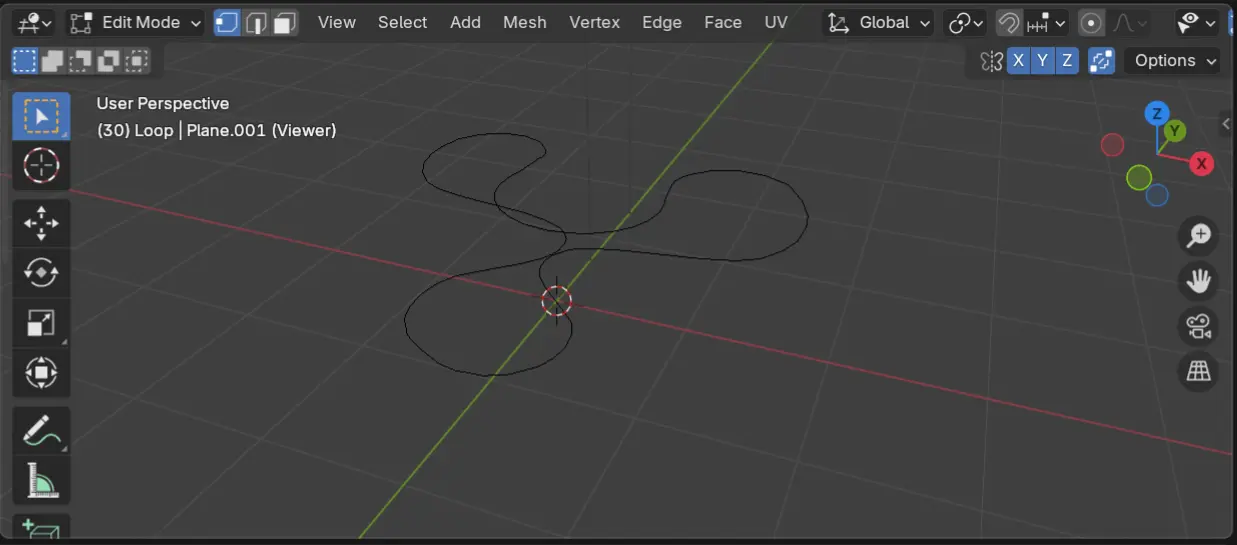
Task: Enable proportional editing toggle
Action: pyautogui.click(x=1091, y=23)
